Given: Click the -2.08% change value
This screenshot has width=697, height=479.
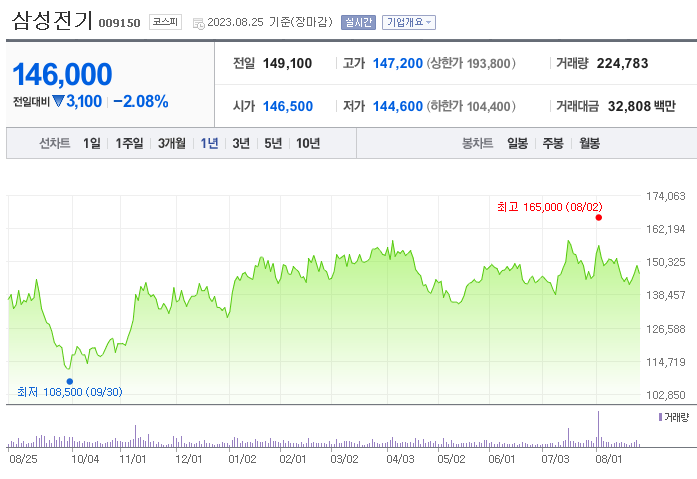Looking at the screenshot, I should click(x=140, y=101).
